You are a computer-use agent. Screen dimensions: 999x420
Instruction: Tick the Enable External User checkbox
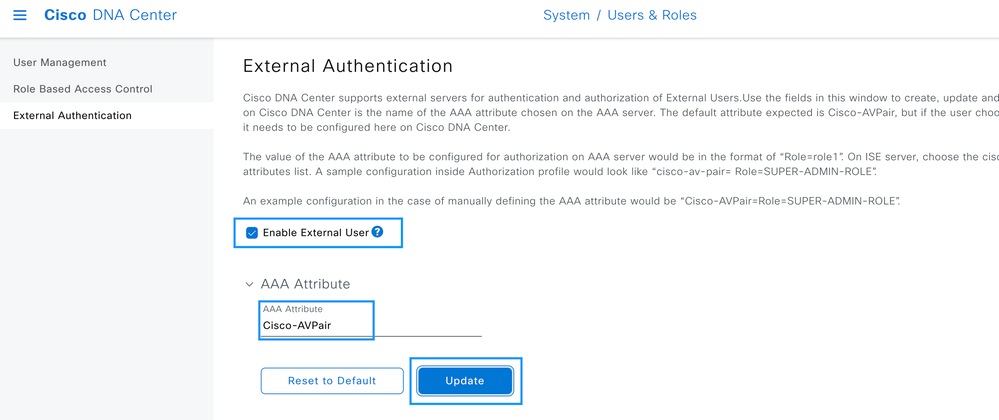[x=252, y=233]
